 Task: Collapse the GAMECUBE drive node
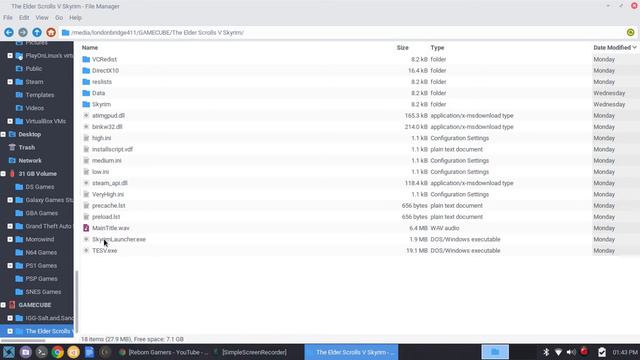3,305
